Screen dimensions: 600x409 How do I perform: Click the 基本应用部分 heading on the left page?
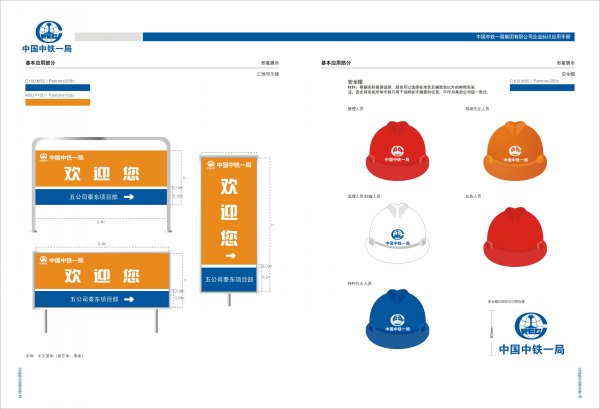tap(41, 62)
